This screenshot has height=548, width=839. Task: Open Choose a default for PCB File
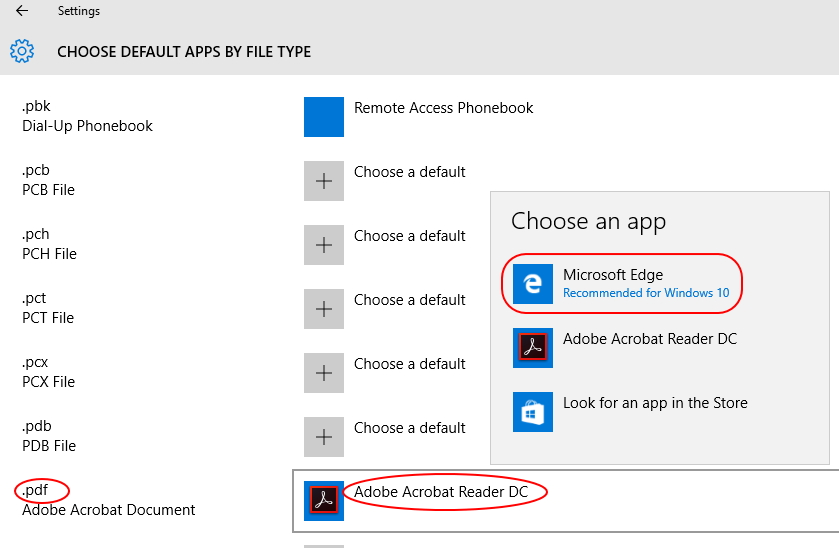point(409,172)
